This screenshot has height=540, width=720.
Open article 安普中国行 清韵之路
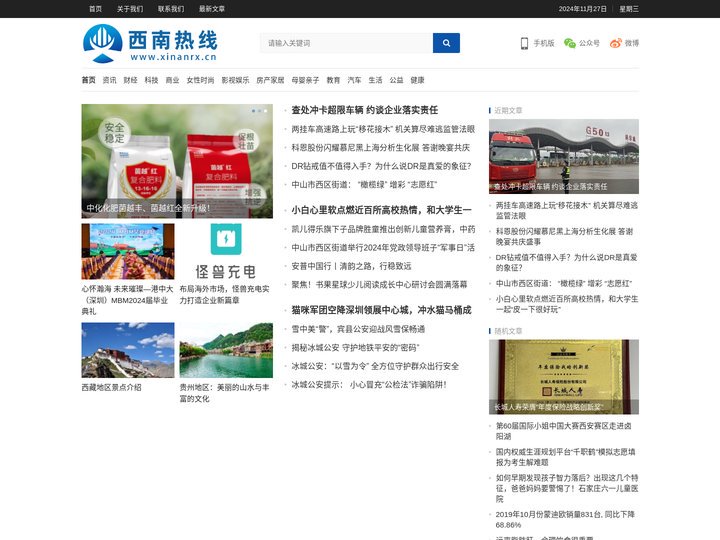[351, 266]
